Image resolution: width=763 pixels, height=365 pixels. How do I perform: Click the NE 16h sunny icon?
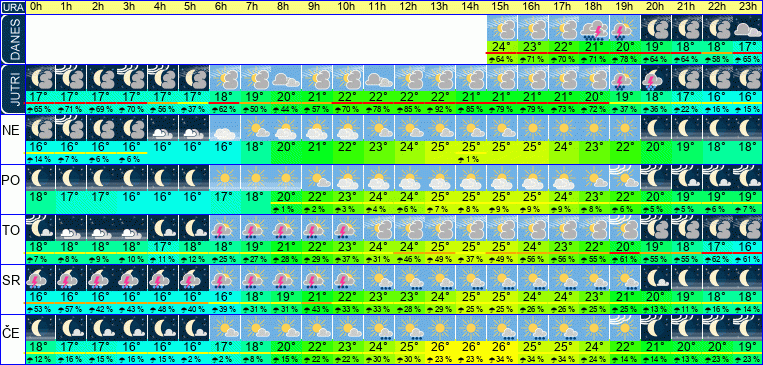pyautogui.click(x=532, y=128)
